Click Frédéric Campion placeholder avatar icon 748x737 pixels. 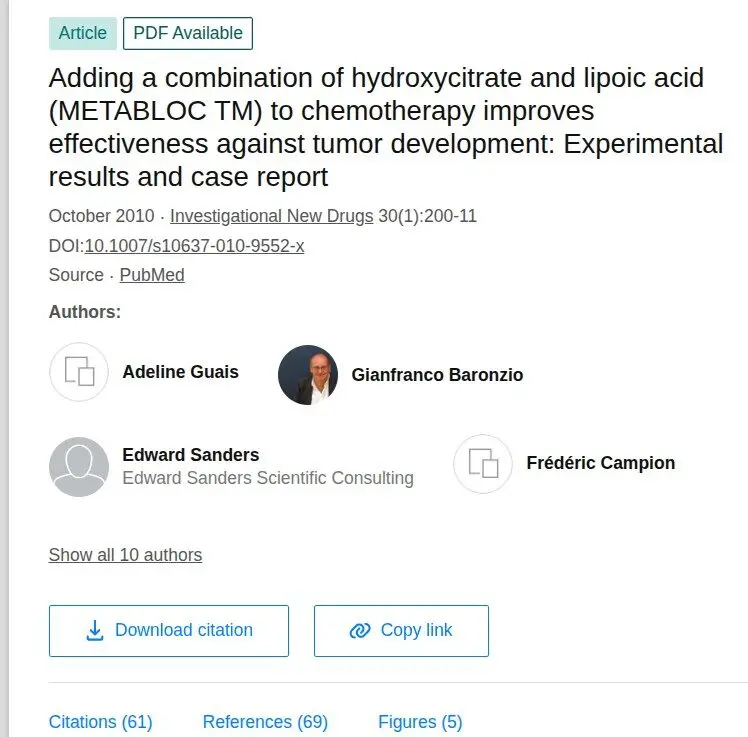coord(483,464)
